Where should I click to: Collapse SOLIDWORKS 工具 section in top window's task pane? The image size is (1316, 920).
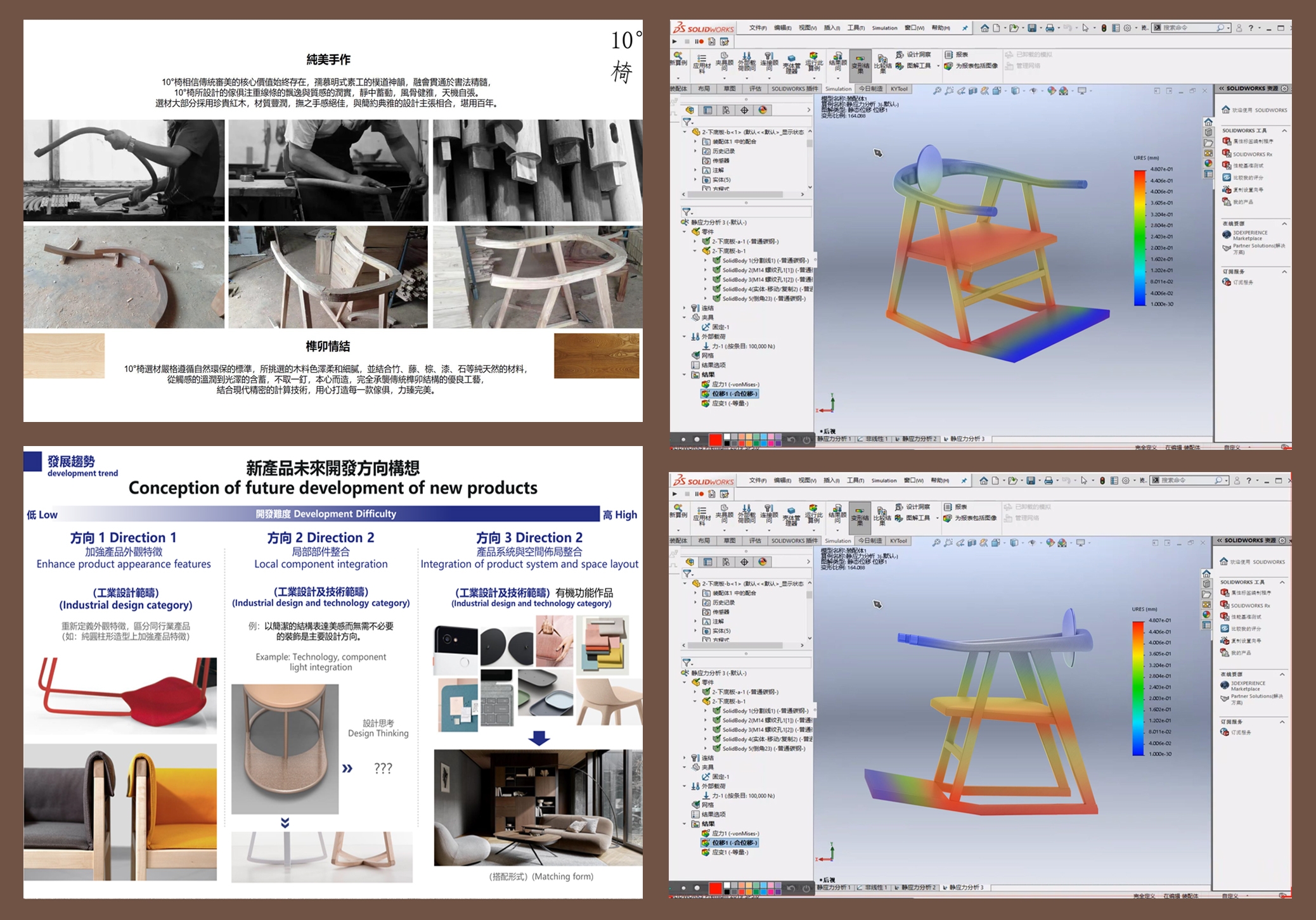click(1284, 131)
